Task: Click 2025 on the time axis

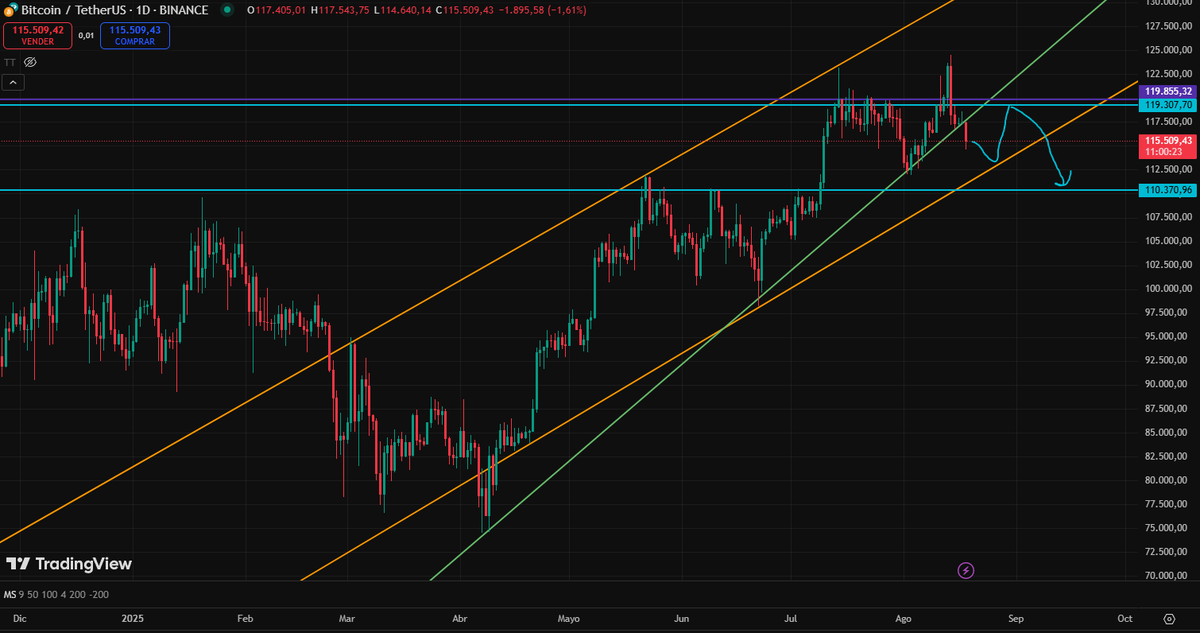Action: pos(131,618)
